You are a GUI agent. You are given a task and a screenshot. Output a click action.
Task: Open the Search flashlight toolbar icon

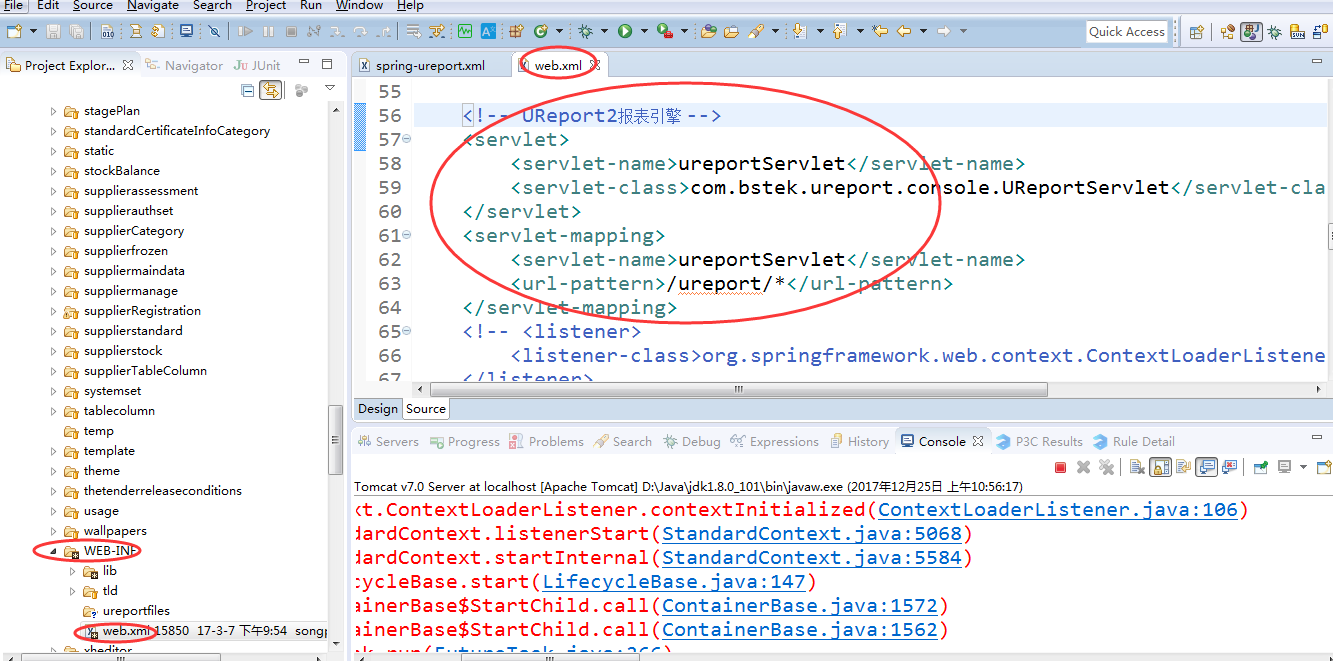pyautogui.click(x=756, y=31)
